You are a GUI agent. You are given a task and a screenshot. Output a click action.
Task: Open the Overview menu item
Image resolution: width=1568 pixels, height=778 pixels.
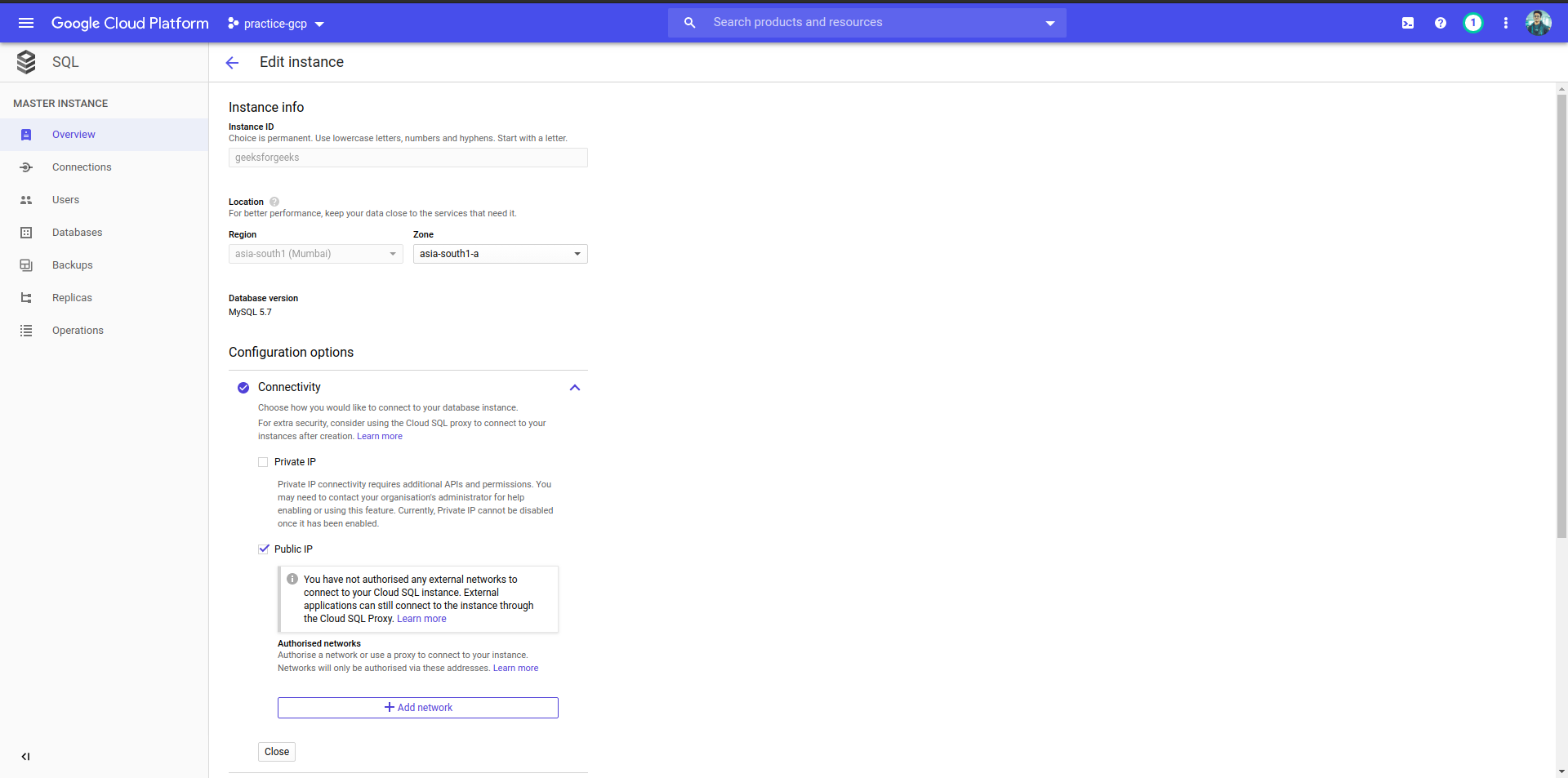105,135
